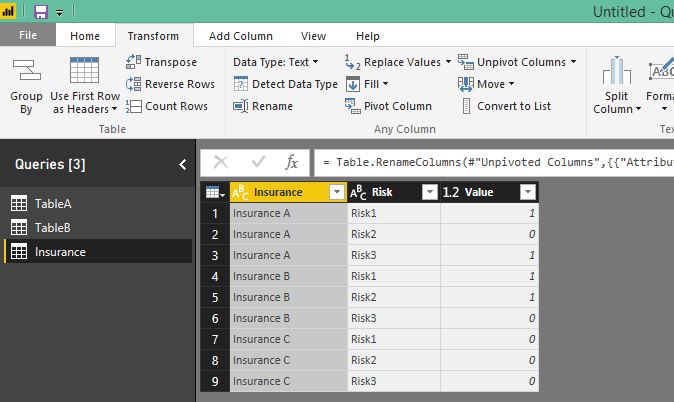Expand Use First Row as Headers dropdown
The height and width of the screenshot is (402, 674).
point(114,109)
